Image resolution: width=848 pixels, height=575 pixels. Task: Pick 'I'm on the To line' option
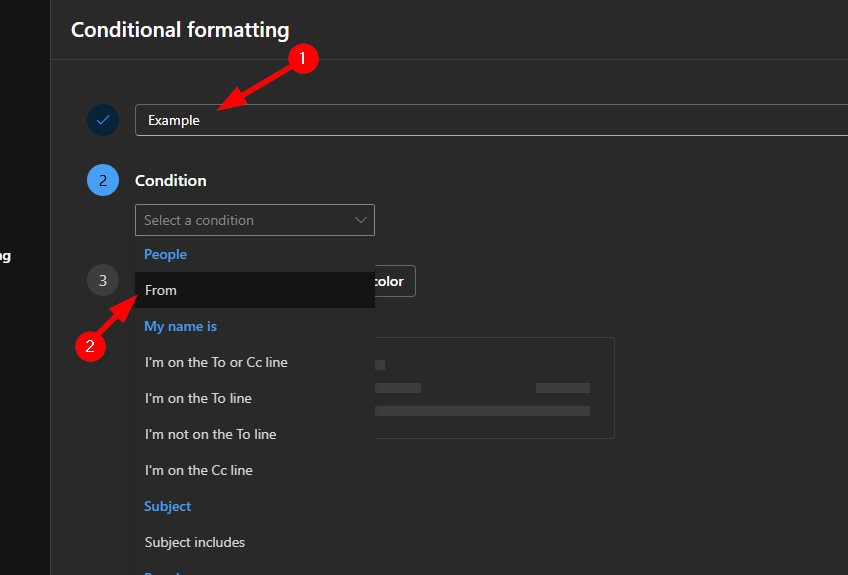(198, 398)
